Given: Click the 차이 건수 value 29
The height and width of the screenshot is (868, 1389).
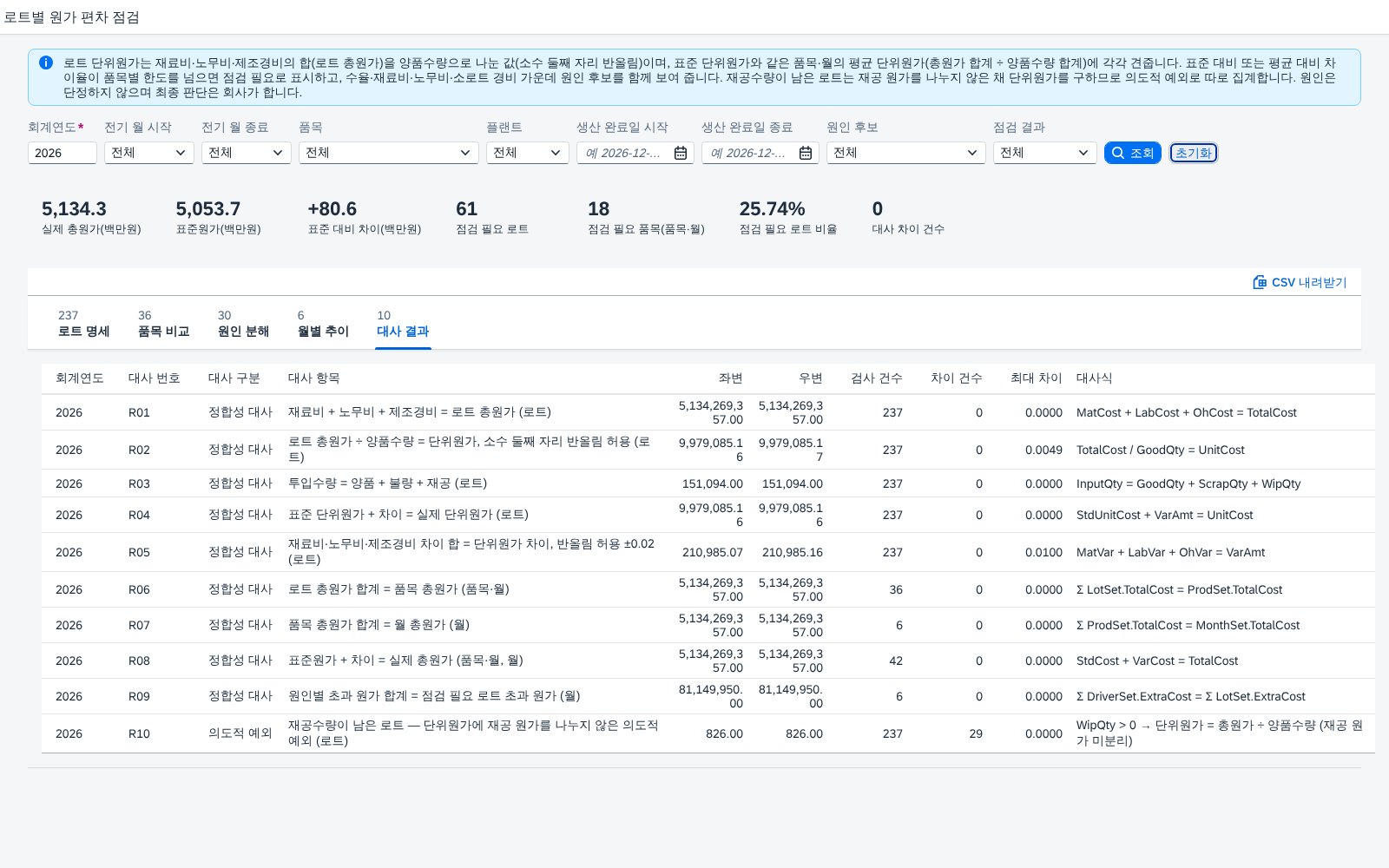Looking at the screenshot, I should [976, 733].
